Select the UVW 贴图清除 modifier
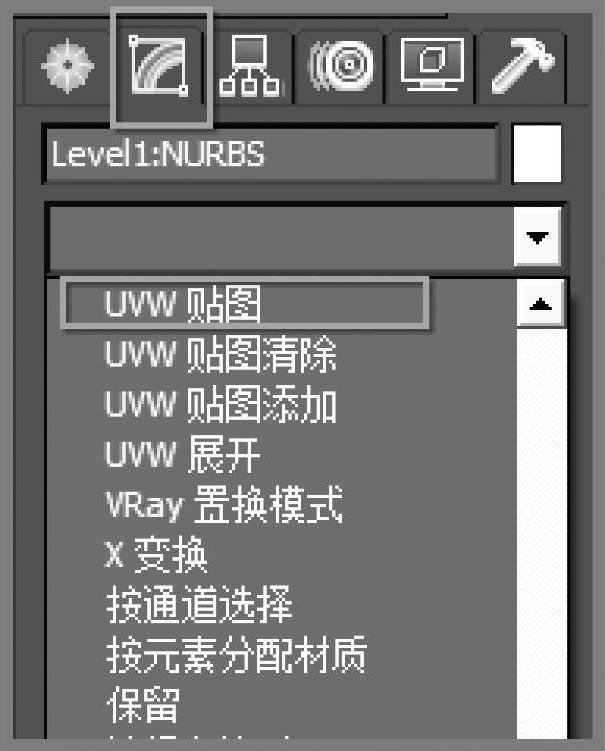 [x=220, y=355]
